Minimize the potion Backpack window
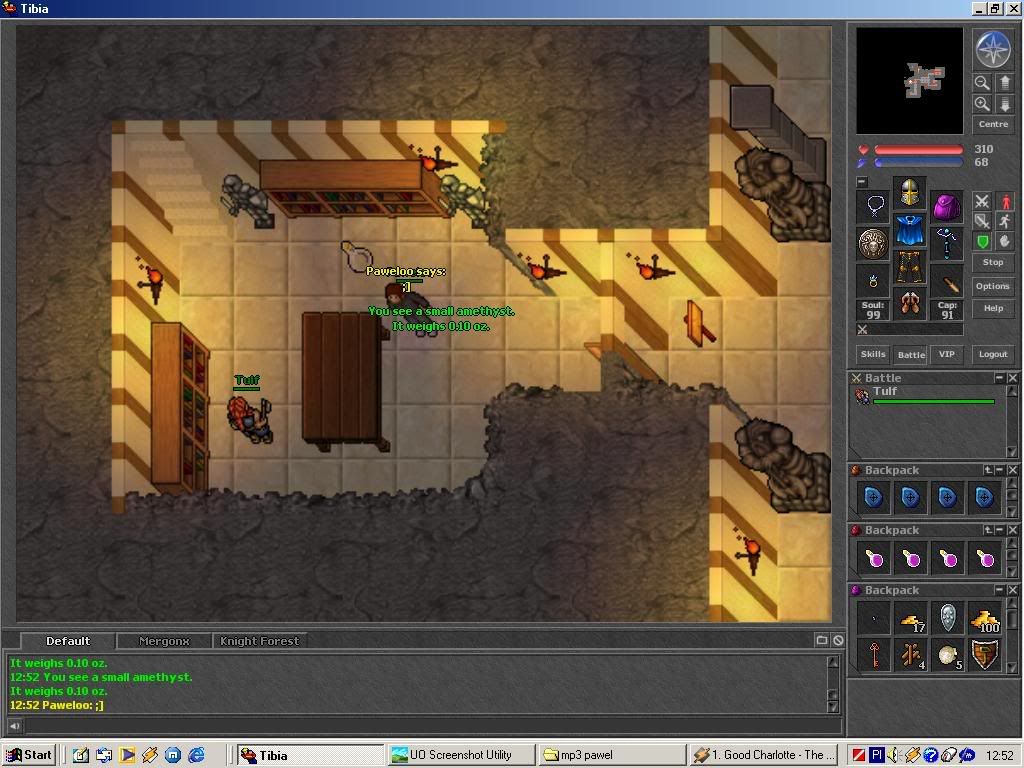The image size is (1024, 768). click(x=1000, y=530)
